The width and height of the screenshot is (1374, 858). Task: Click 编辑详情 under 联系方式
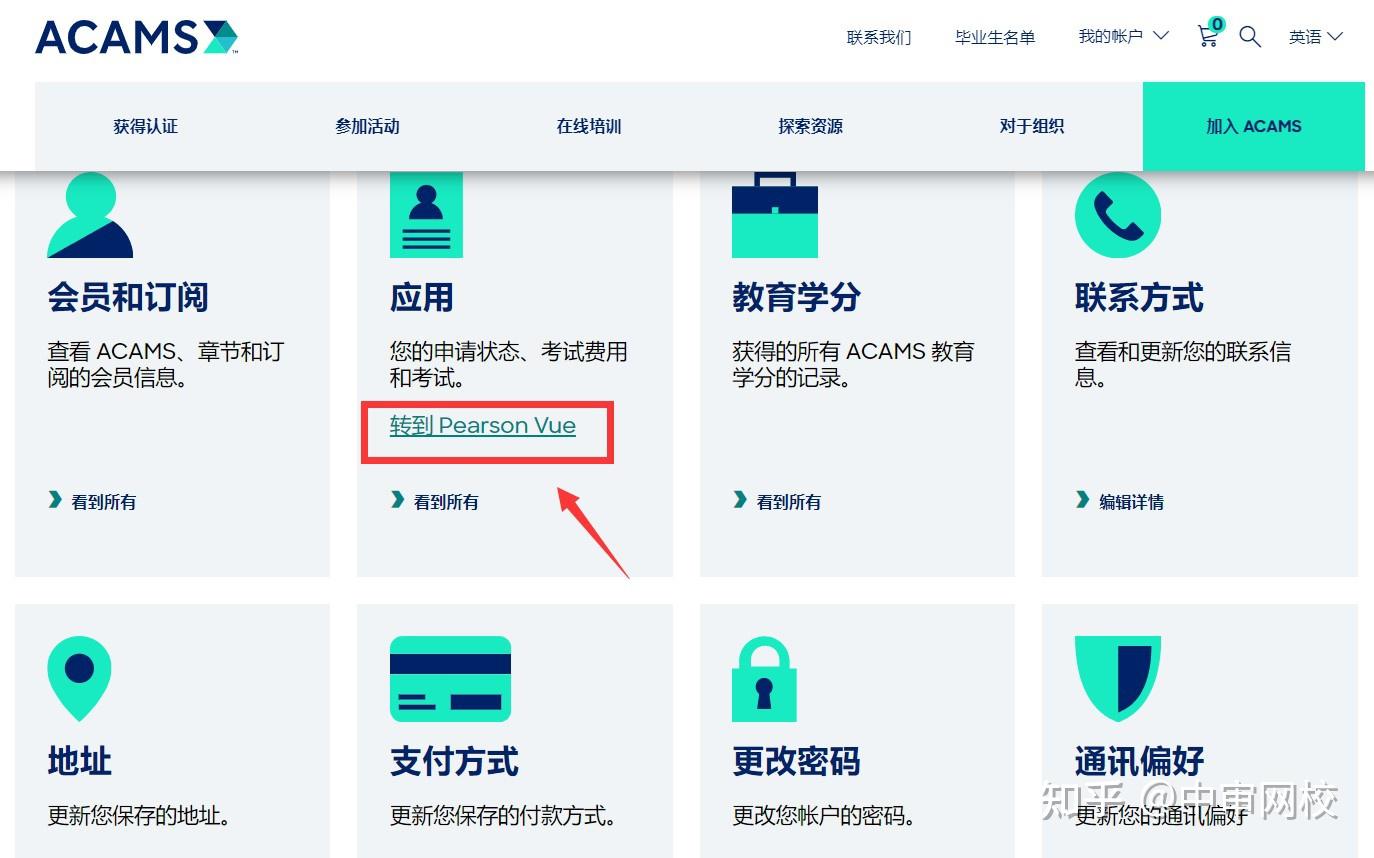(x=1120, y=501)
